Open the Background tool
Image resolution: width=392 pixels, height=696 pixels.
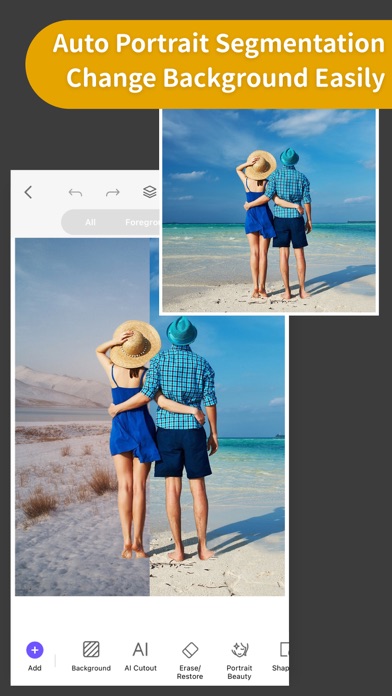pos(91,655)
